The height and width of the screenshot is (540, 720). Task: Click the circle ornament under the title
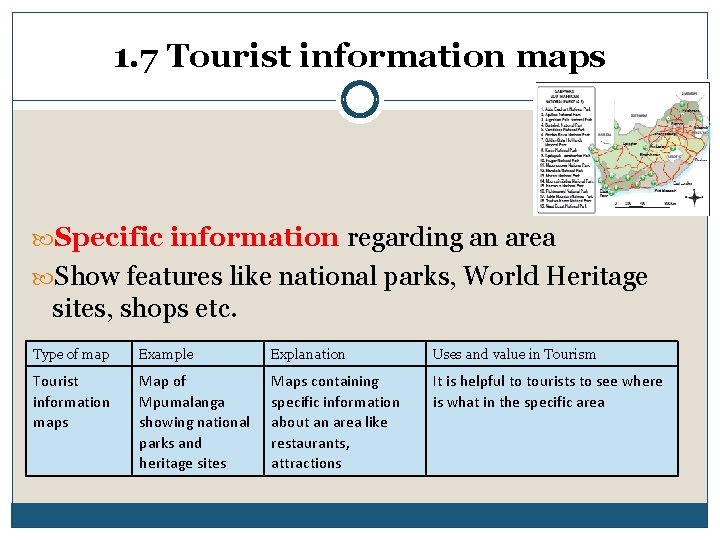360,100
